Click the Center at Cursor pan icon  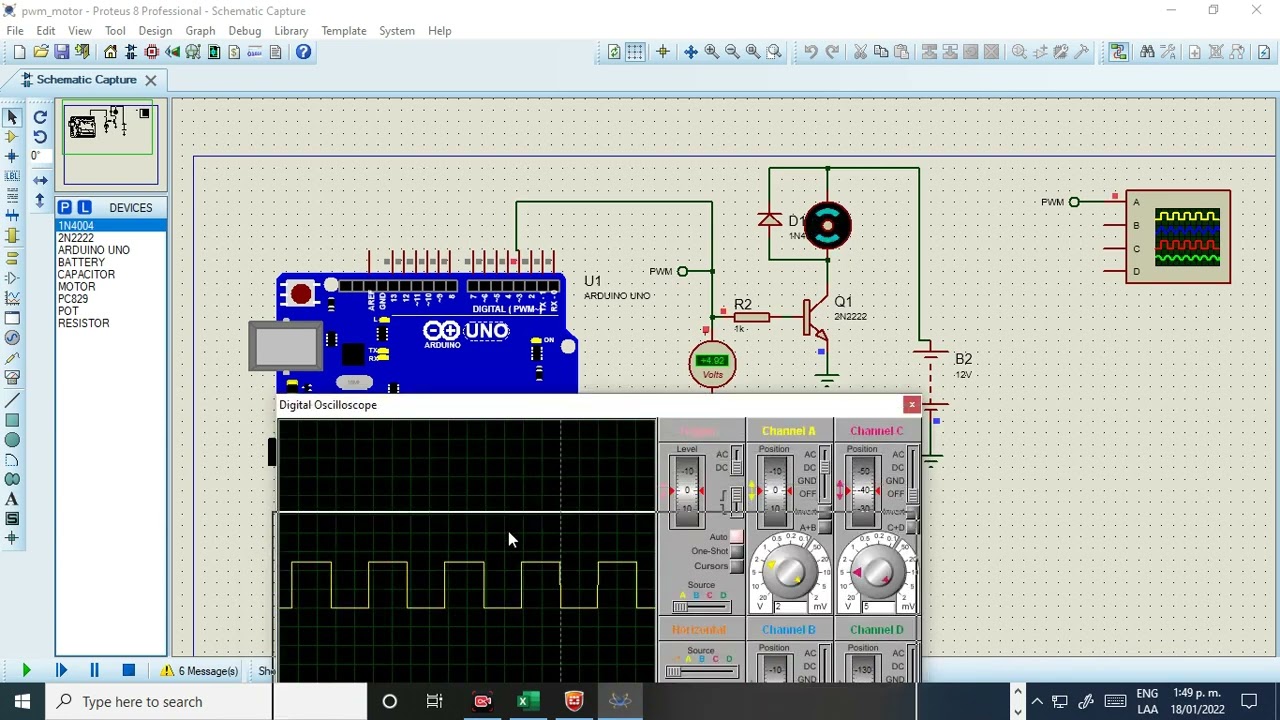click(690, 52)
